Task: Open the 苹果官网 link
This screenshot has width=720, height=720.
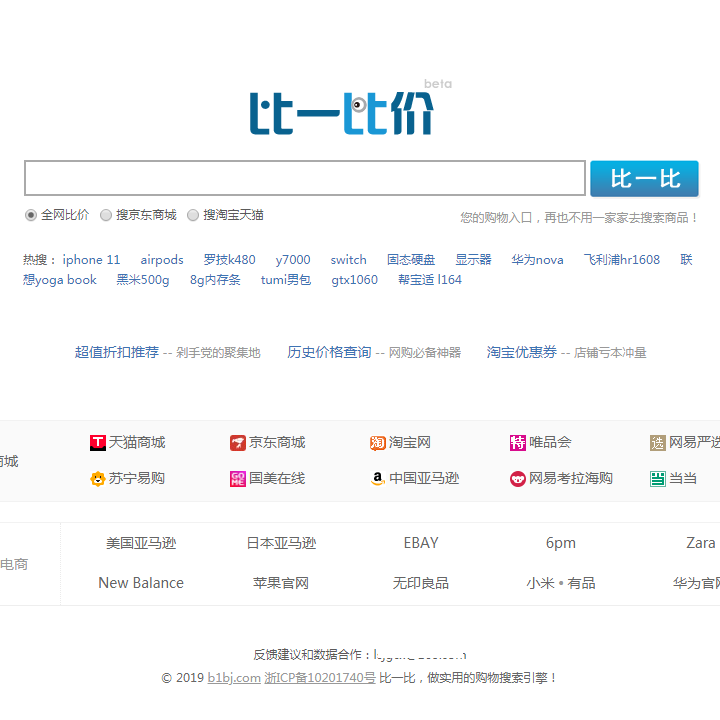Action: pyautogui.click(x=281, y=583)
